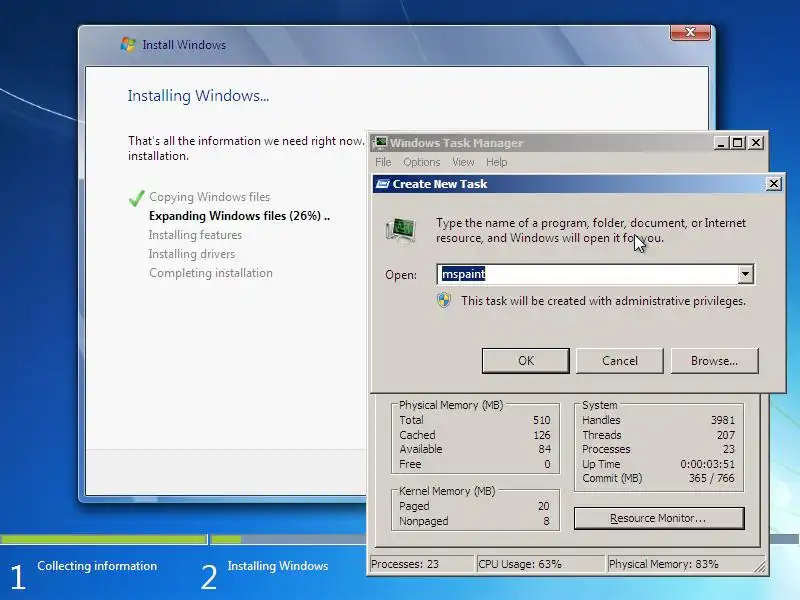Click the administrative privileges shield icon
Viewport: 800px width, 600px height.
444,301
